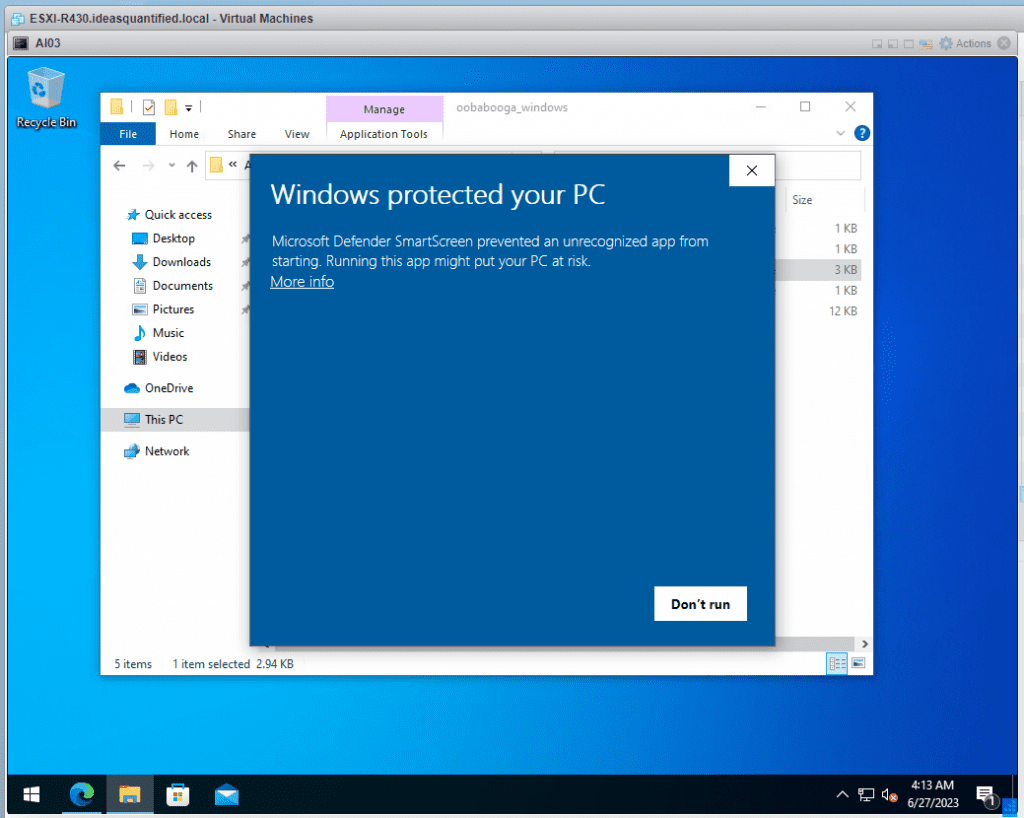Click the Properties checkmark icon in Explorer title bar

(x=149, y=107)
